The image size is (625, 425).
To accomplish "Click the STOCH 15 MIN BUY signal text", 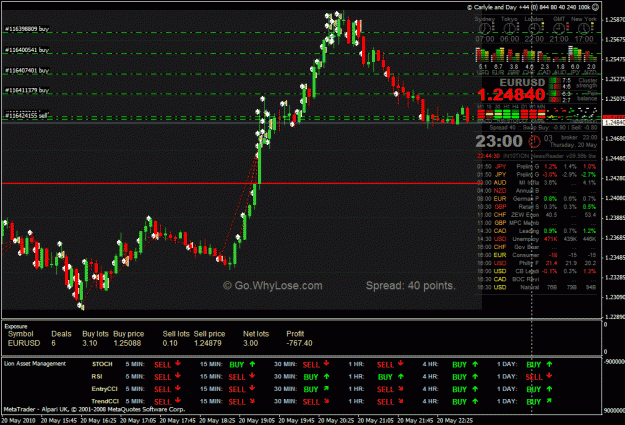I will [237, 364].
